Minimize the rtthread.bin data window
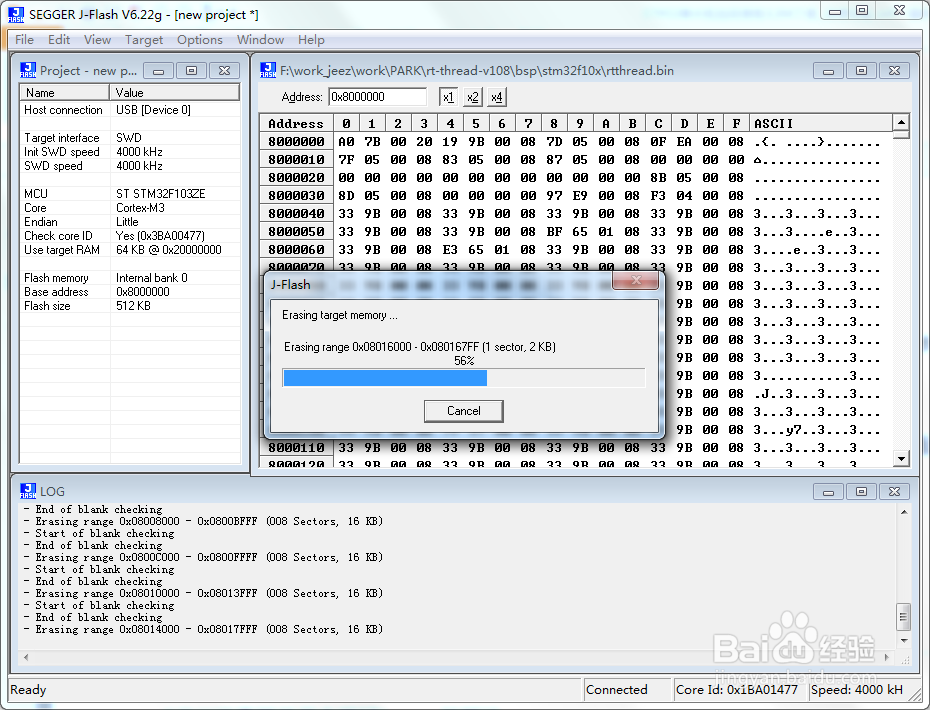 829,71
